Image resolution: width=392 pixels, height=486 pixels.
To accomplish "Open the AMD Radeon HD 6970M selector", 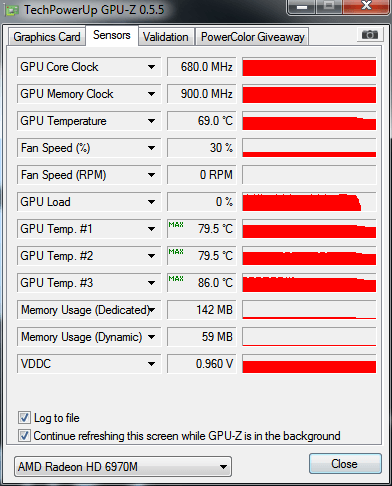I will point(123,467).
